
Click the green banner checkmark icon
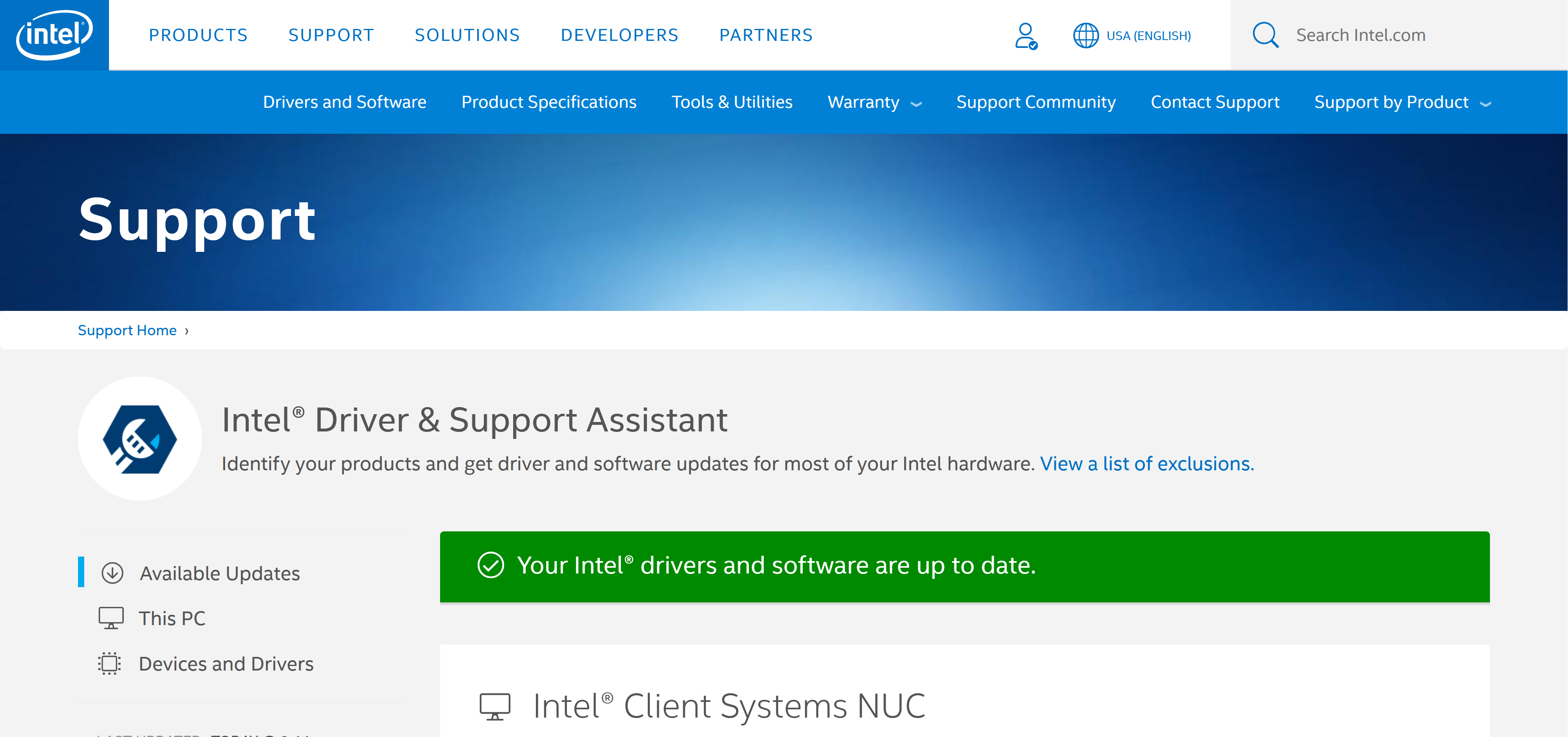click(490, 565)
